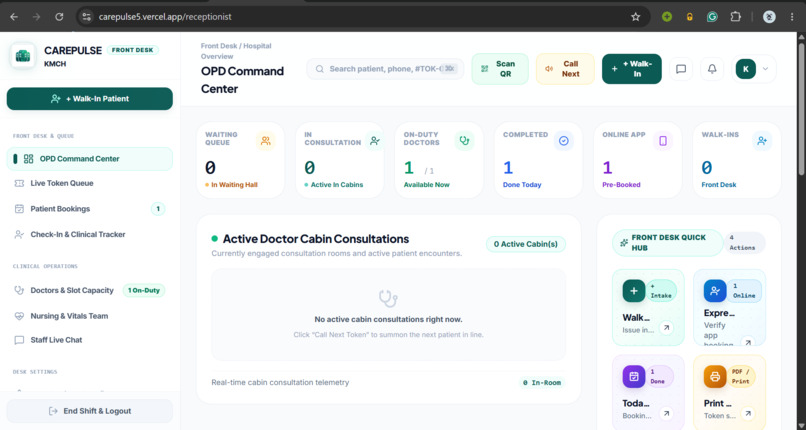Image resolution: width=806 pixels, height=430 pixels.
Task: Open Chrome three-dot menu
Action: pyautogui.click(x=792, y=16)
